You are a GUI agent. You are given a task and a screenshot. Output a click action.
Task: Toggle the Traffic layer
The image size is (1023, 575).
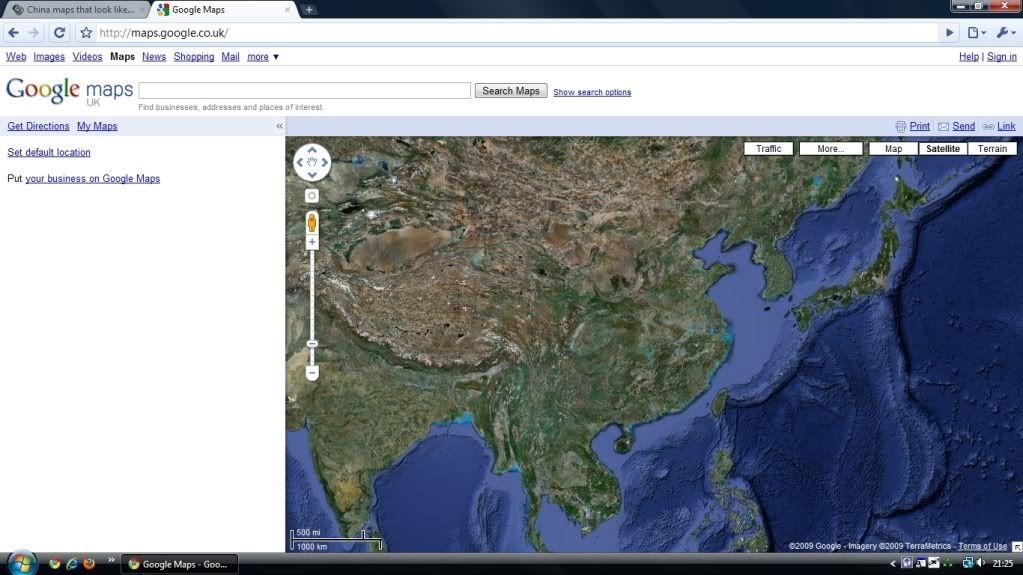pos(768,149)
